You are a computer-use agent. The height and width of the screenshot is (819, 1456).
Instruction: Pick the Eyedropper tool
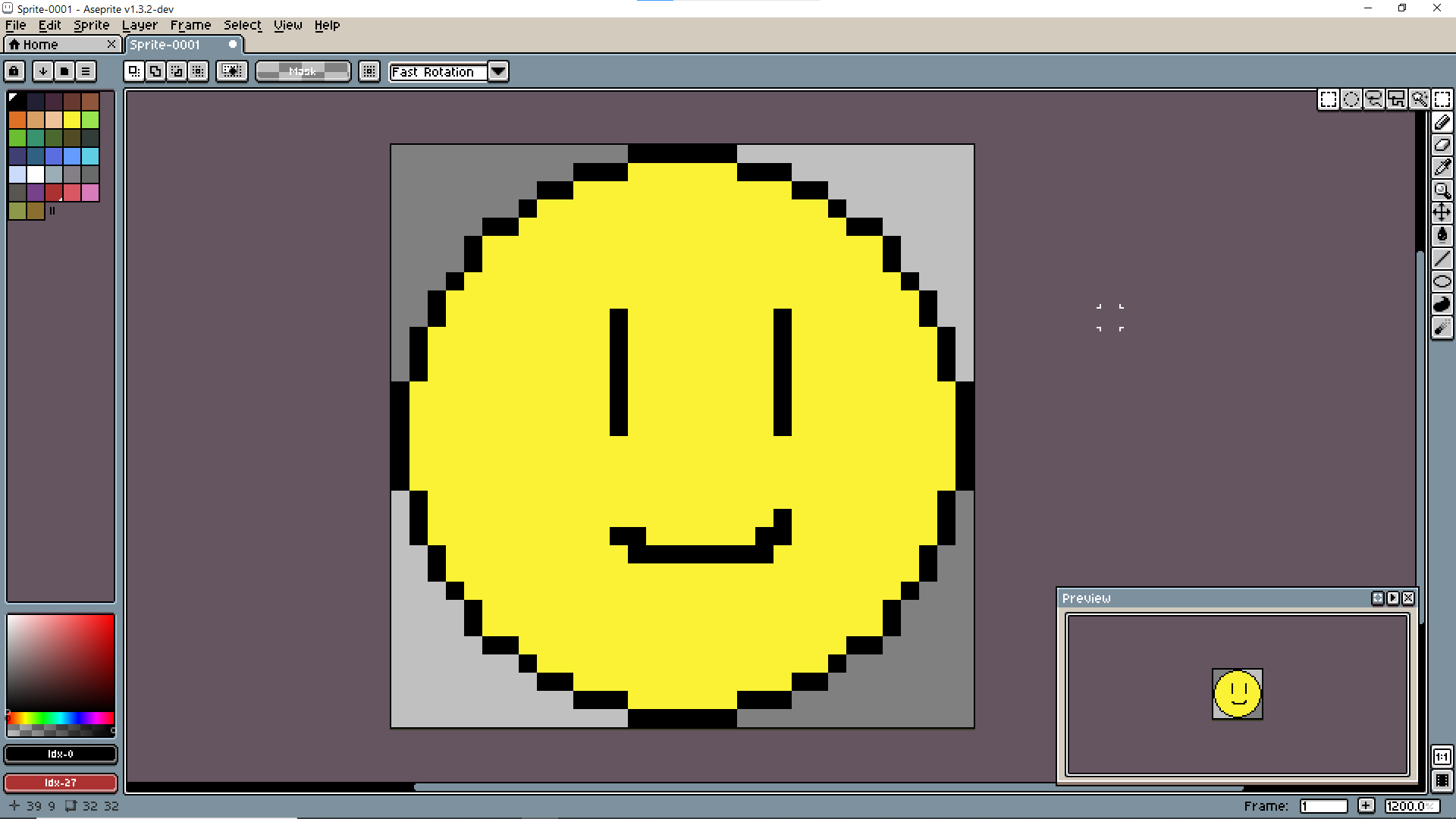[x=1442, y=168]
